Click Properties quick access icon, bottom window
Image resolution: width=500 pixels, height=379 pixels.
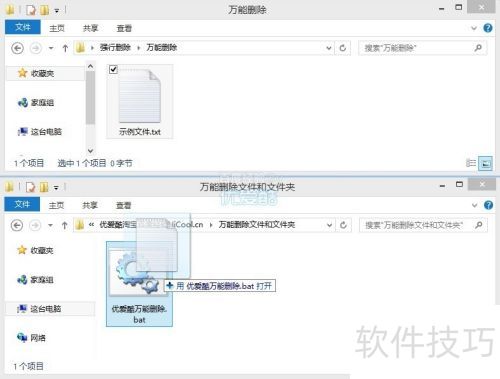click(30, 187)
